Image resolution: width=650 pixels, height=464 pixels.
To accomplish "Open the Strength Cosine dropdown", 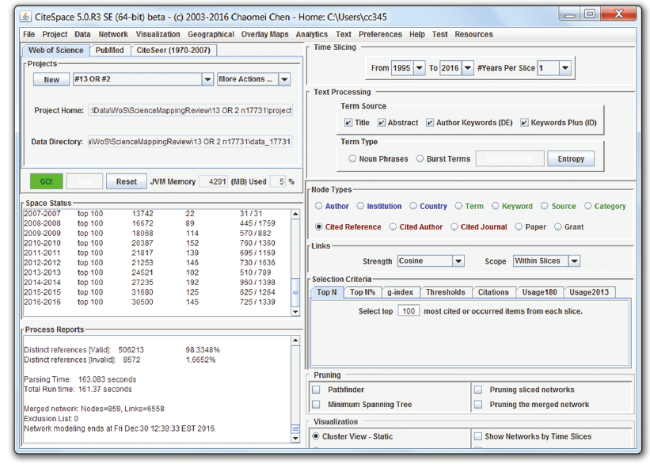I will coord(458,261).
